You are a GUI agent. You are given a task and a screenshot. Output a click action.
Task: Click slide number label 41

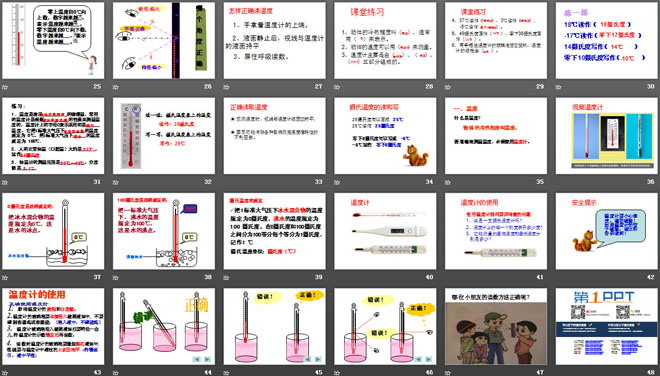(540, 277)
